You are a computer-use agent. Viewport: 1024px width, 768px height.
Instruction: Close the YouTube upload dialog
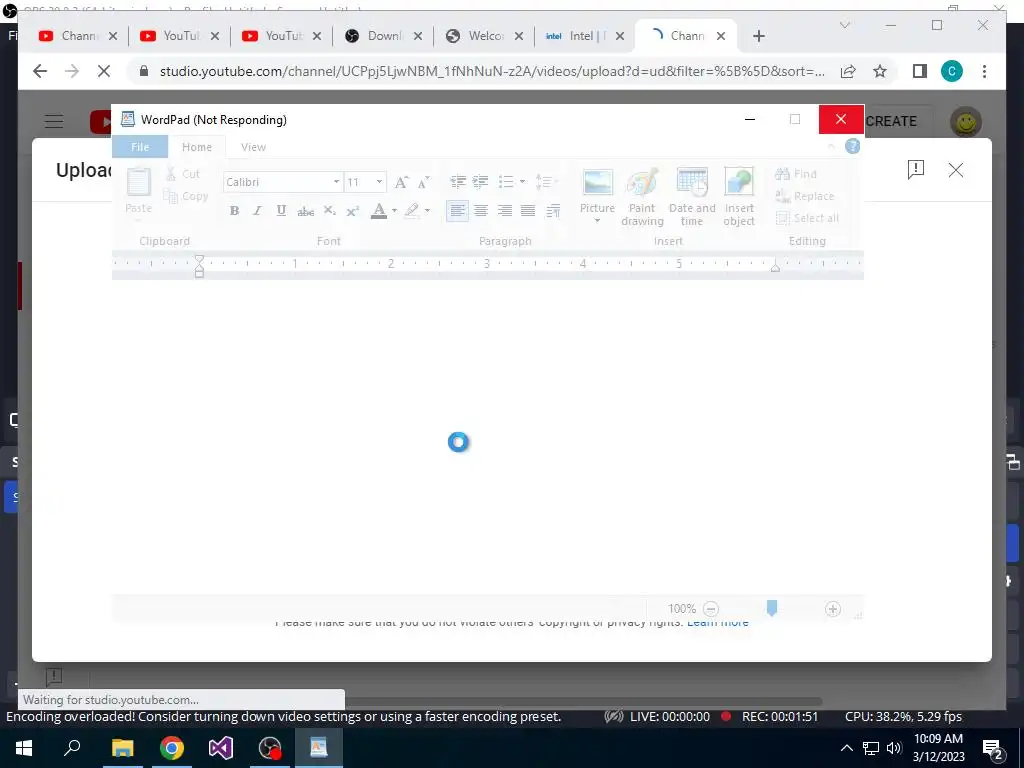point(955,170)
